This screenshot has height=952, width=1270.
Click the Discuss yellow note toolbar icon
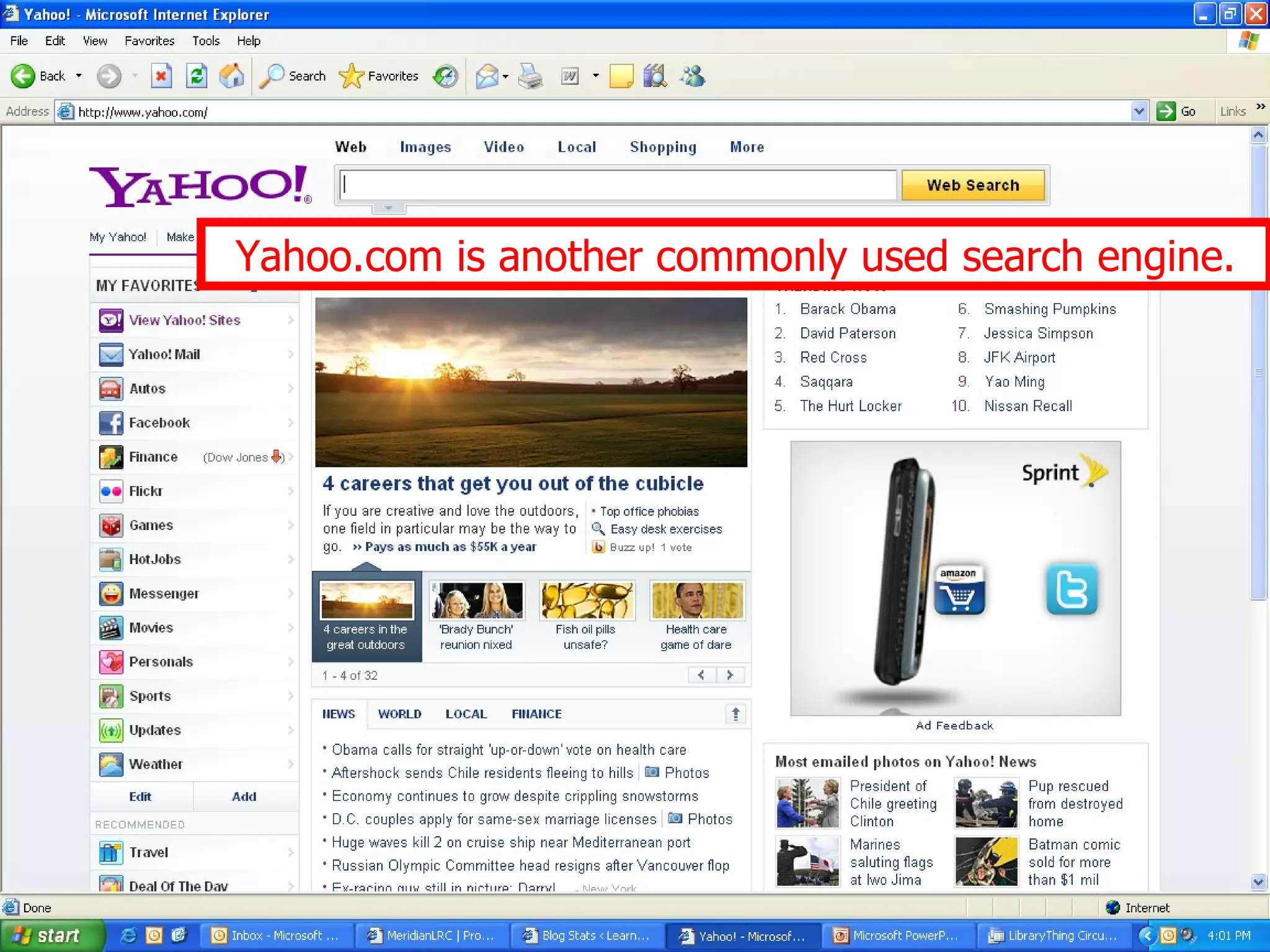[x=621, y=76]
